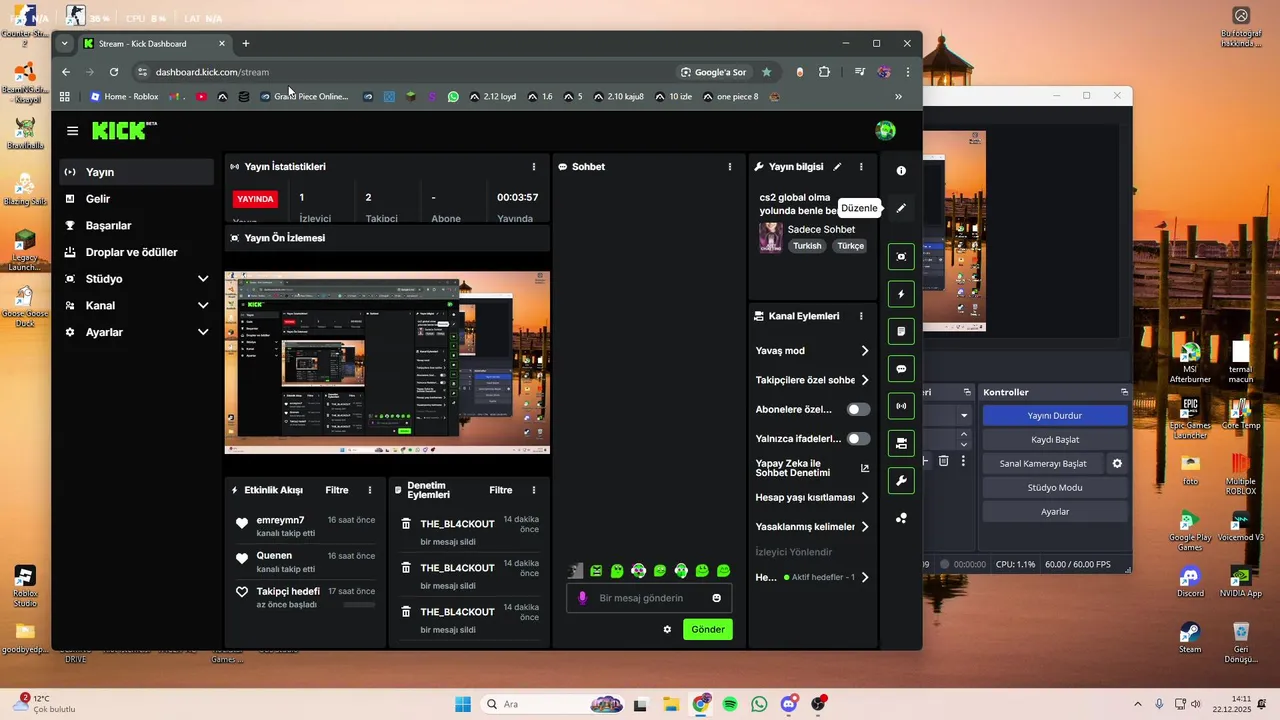Image resolution: width=1280 pixels, height=720 pixels.
Task: Click the purple microphone icon in chat input
Action: pyautogui.click(x=583, y=598)
